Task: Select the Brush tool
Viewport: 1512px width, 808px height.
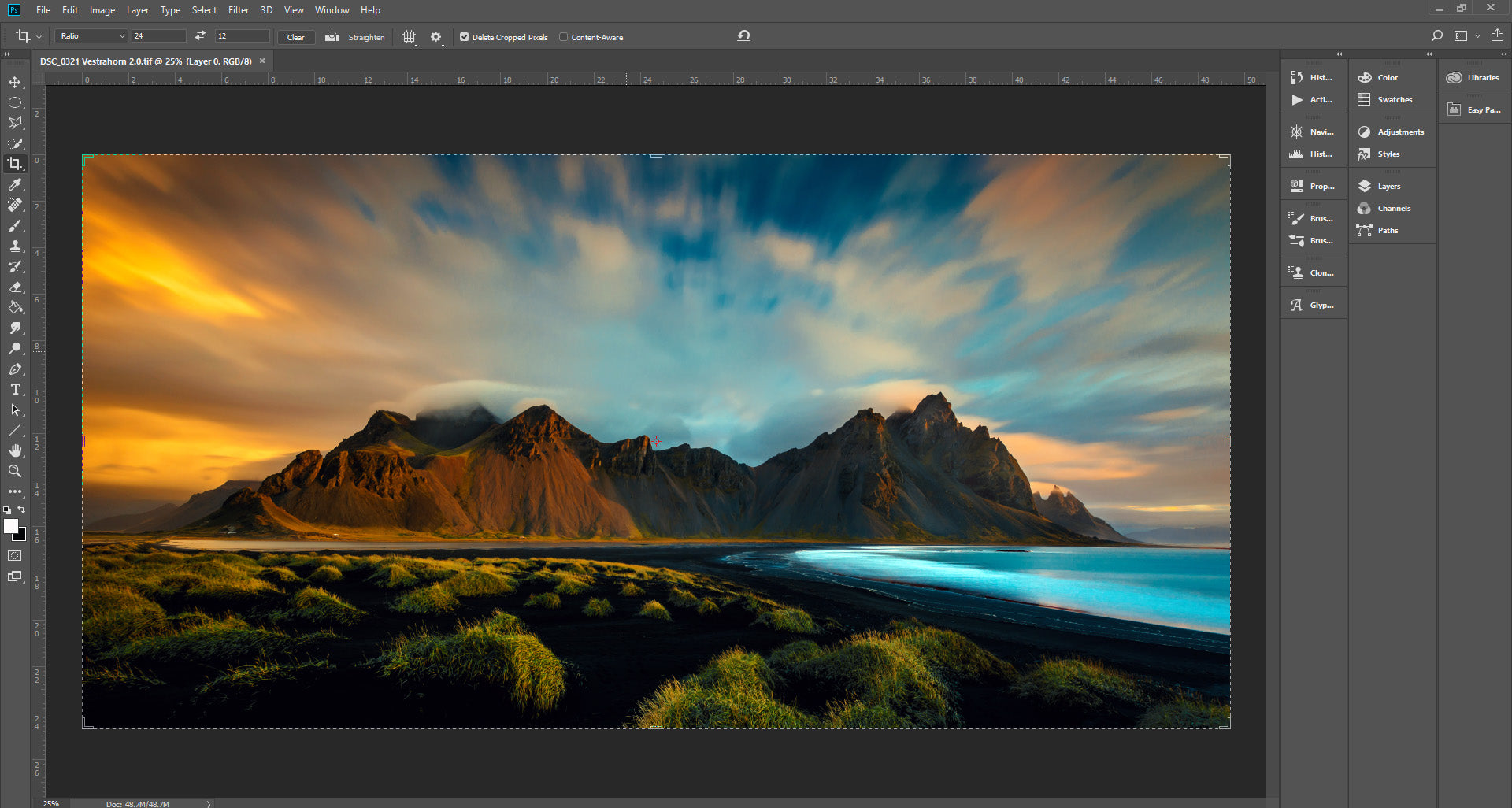Action: click(15, 225)
